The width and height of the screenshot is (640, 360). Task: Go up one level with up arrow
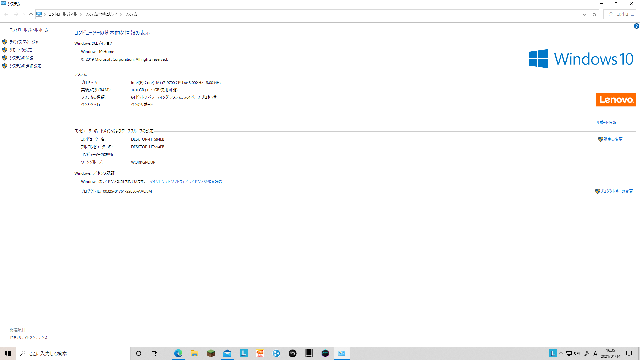[31, 14]
